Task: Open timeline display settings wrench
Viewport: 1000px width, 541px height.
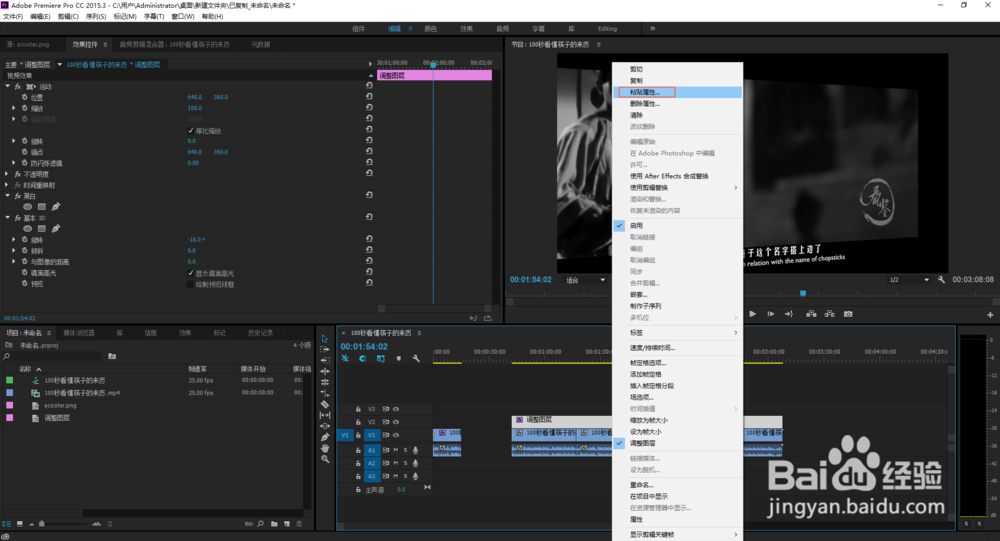Action: pyautogui.click(x=416, y=359)
